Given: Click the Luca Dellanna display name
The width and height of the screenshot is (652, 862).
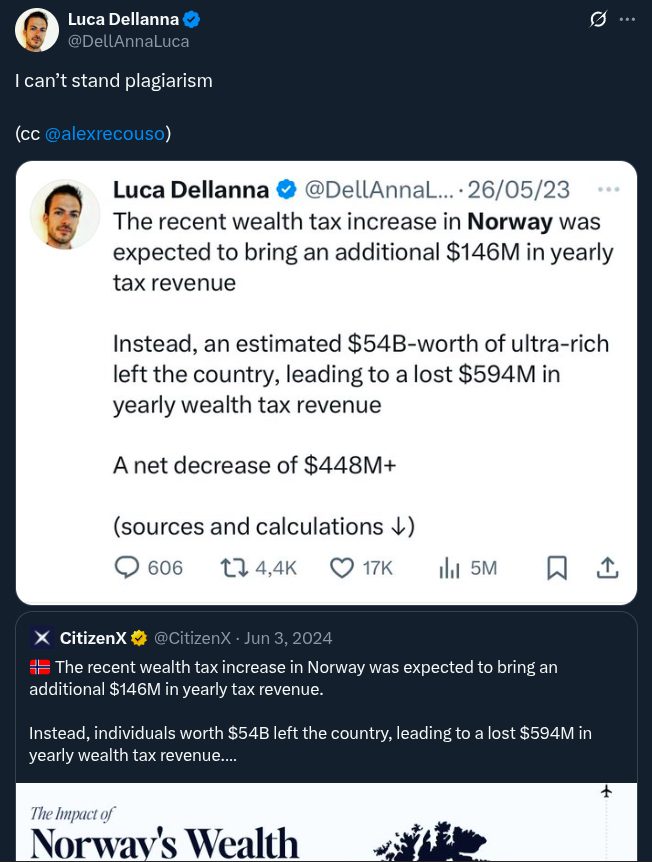Looking at the screenshot, I should coord(123,19).
